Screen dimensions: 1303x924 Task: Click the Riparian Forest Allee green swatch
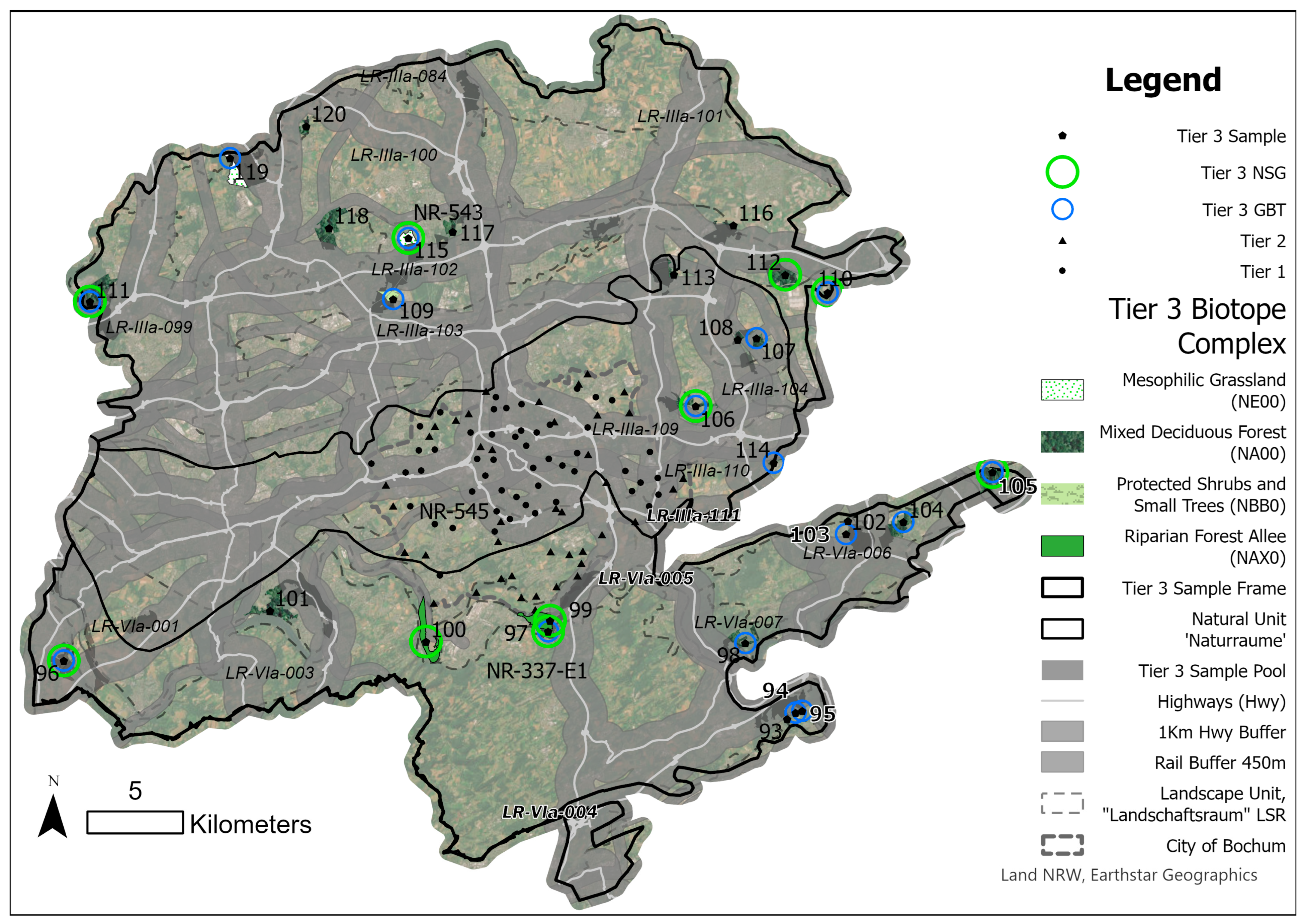pyautogui.click(x=1062, y=546)
